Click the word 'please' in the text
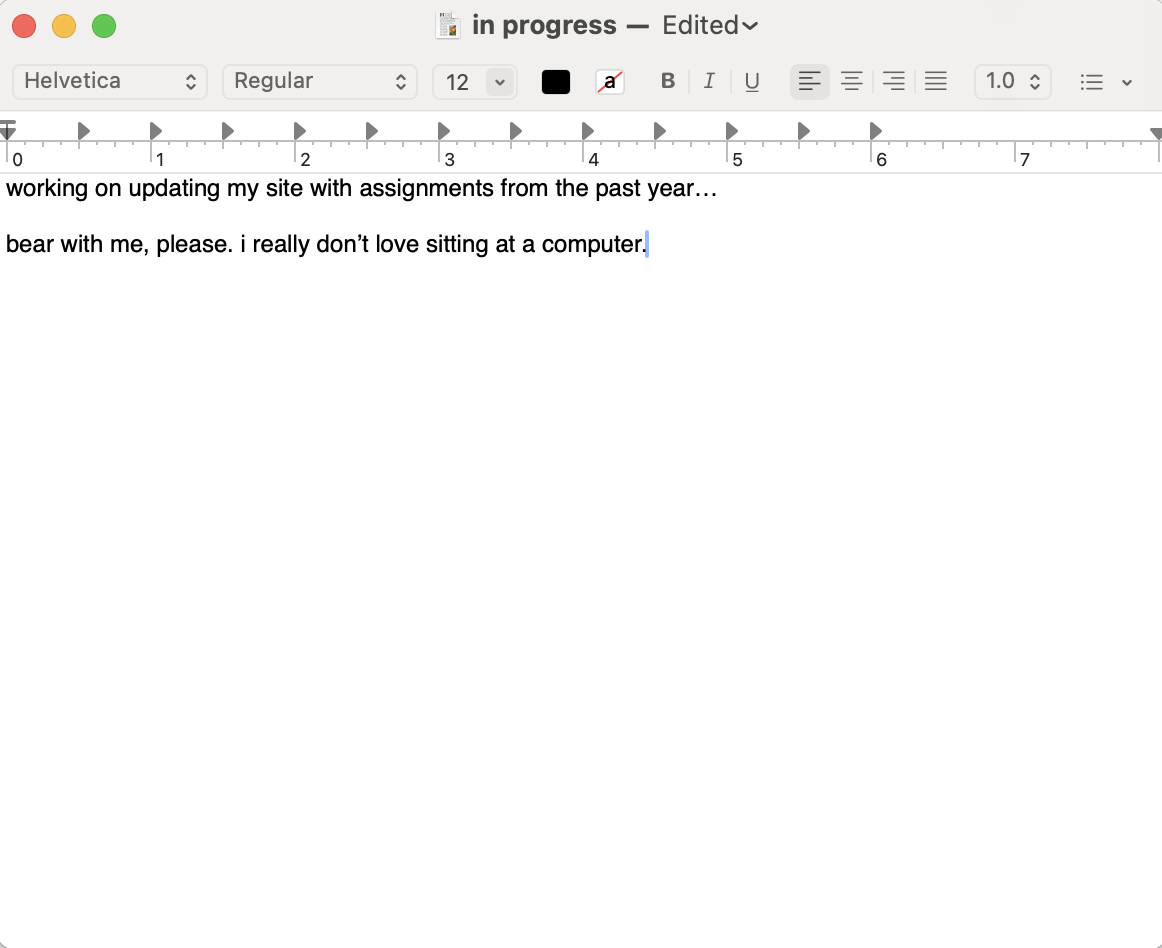Screen dimensions: 1162x948 190,245
